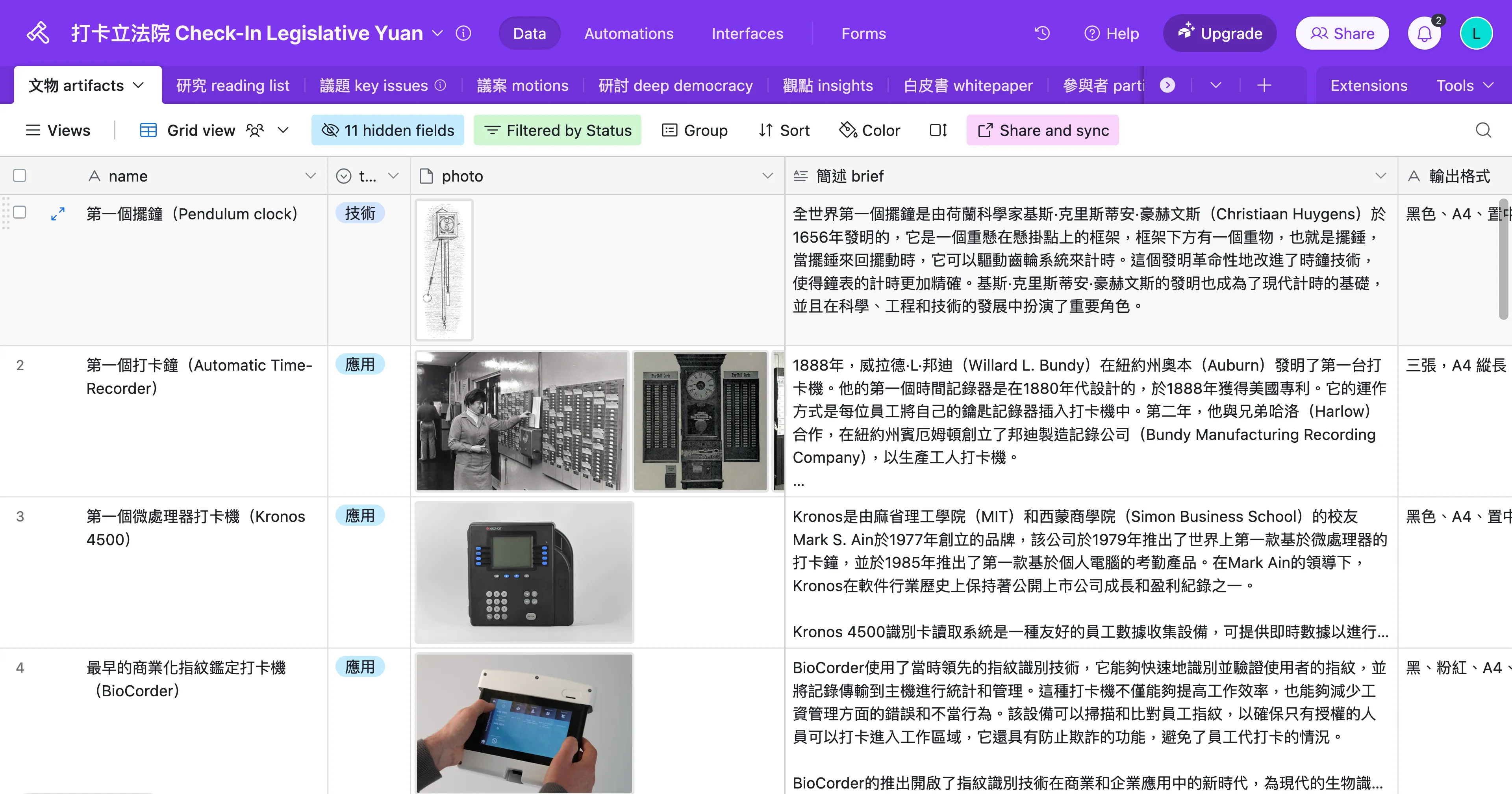This screenshot has height=794, width=1512.
Task: Open the search magnifier icon
Action: (1483, 130)
